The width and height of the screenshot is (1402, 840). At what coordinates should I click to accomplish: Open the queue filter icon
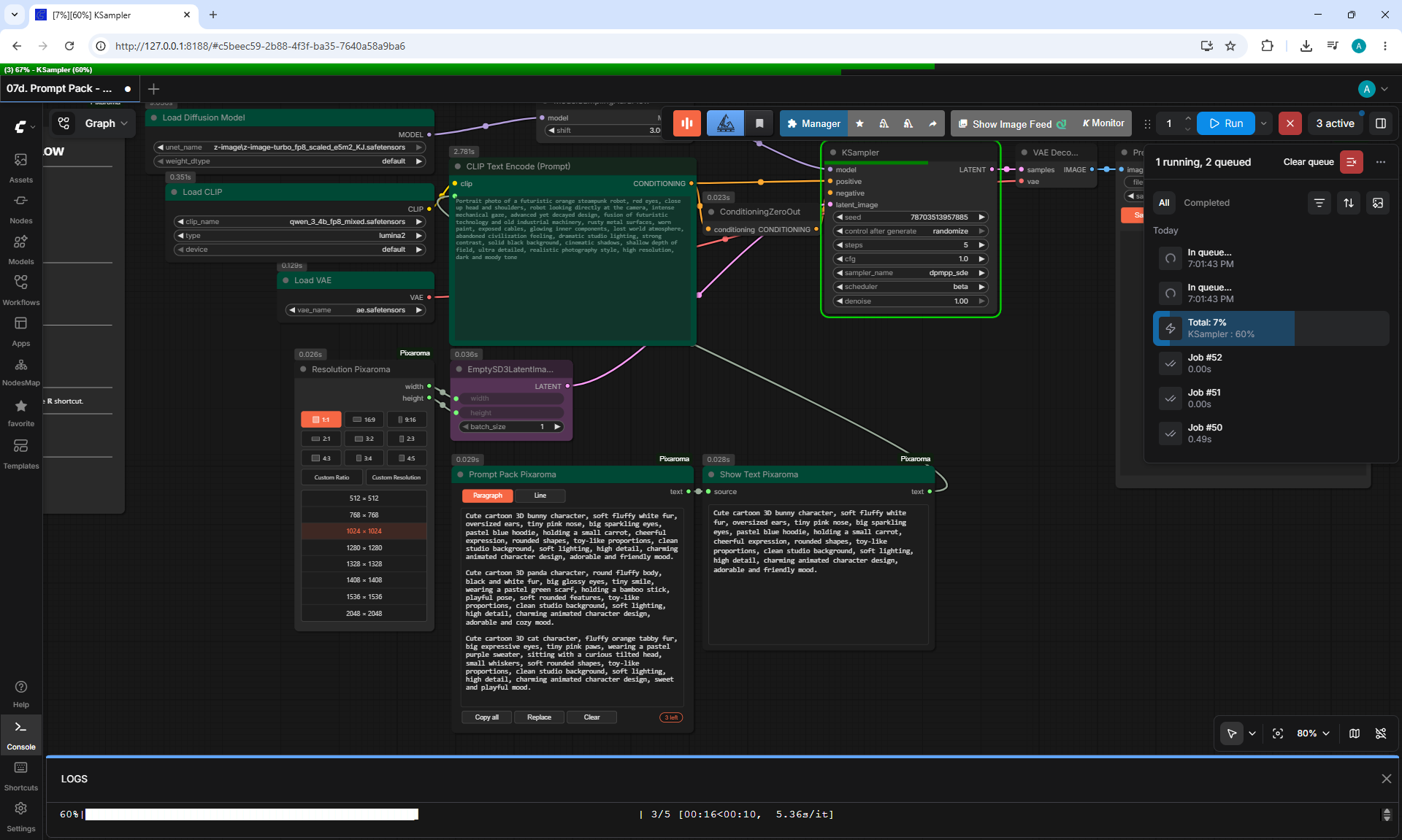click(1319, 203)
